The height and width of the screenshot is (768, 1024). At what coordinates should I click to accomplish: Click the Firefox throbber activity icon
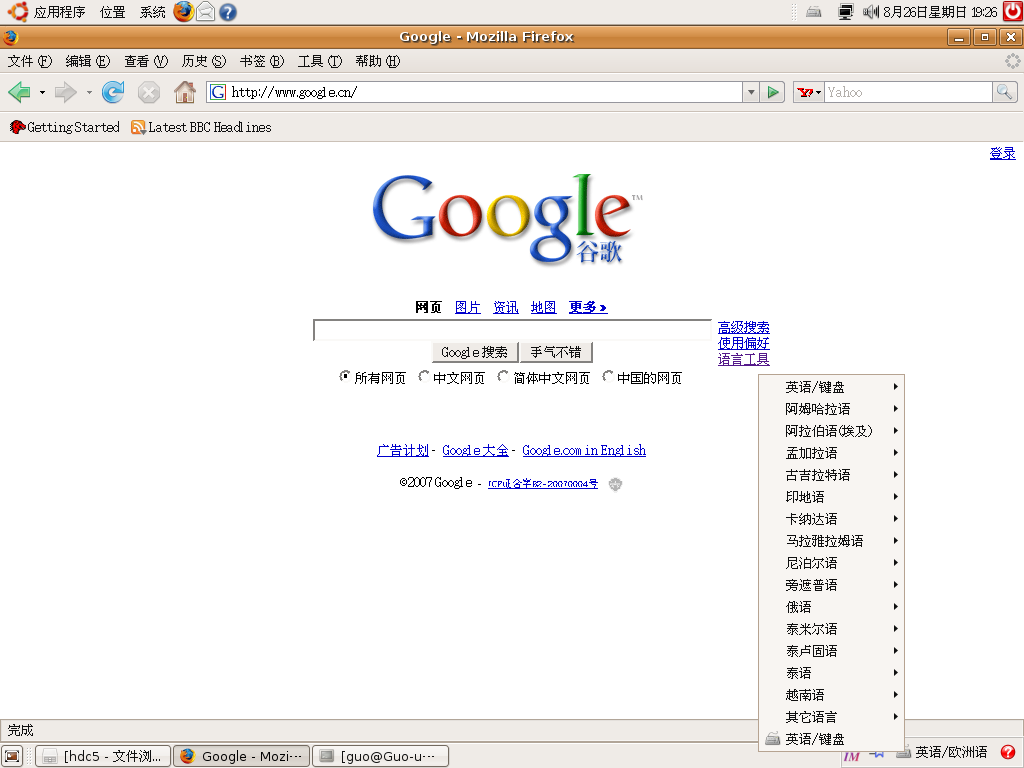tap(1012, 61)
